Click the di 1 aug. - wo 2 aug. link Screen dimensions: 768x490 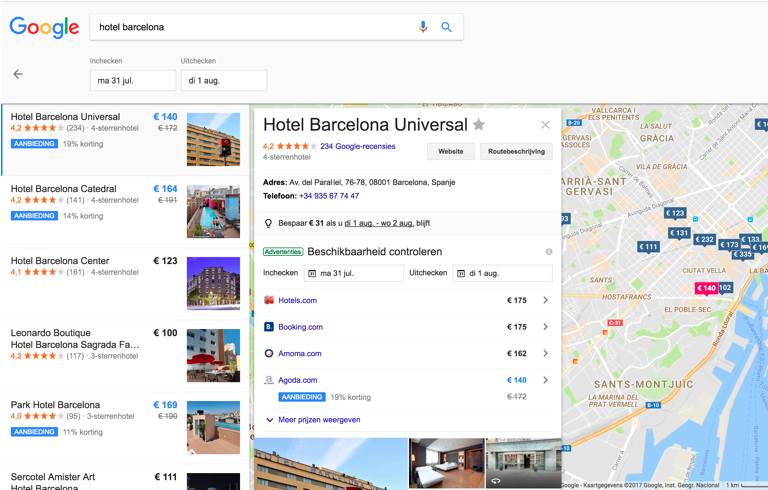(x=379, y=223)
